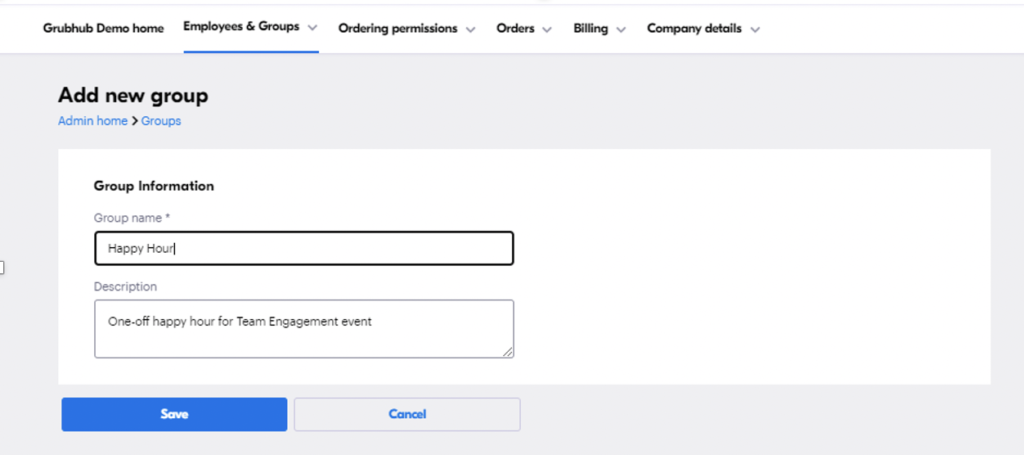Viewport: 1024px width, 455px height.
Task: Expand the chevron next to Orders
Action: tap(547, 29)
